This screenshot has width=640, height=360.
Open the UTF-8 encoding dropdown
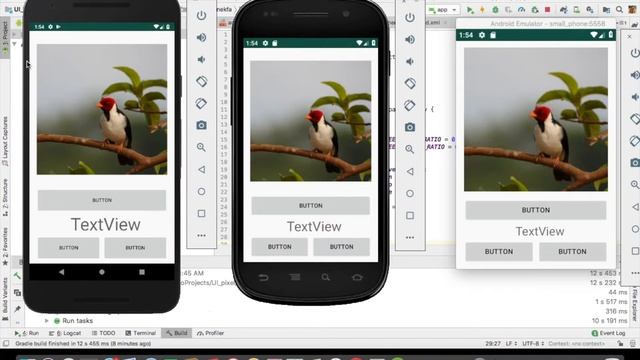pyautogui.click(x=533, y=344)
